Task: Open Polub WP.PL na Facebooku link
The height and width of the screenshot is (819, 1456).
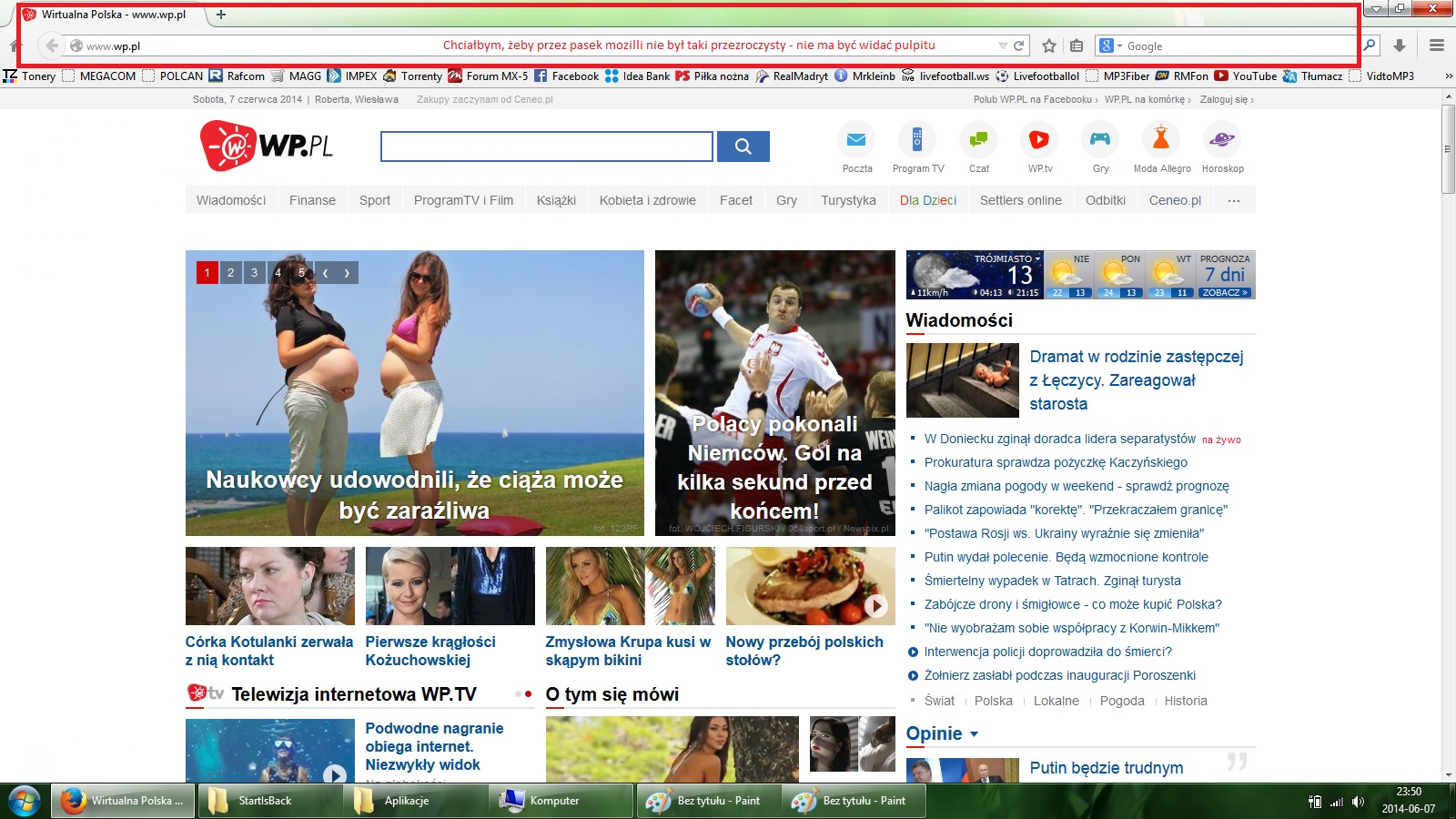Action: [x=1036, y=99]
